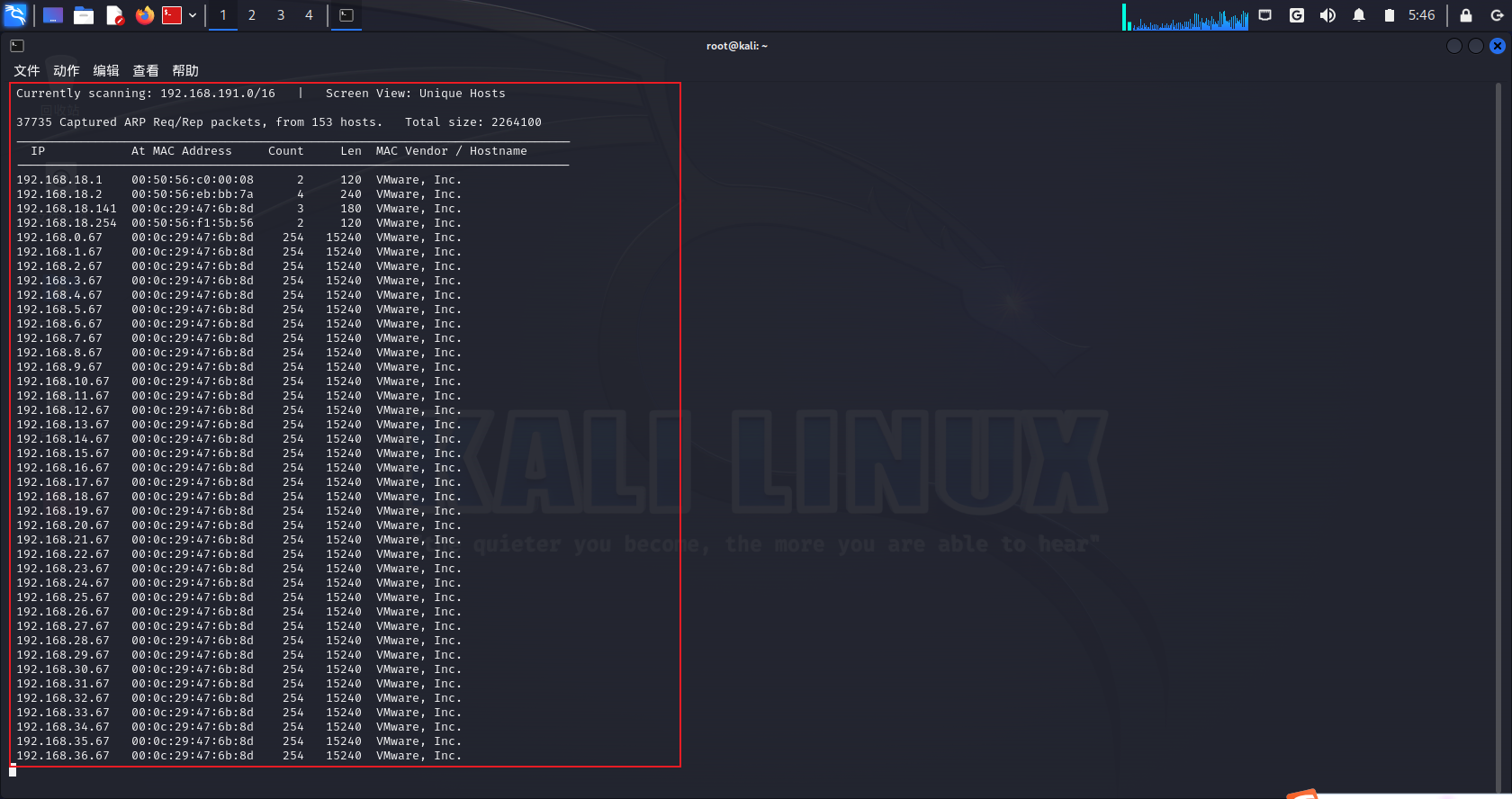The image size is (1512, 799).
Task: Click the MAC address 00:50:56:f1:5b:56
Action: 193,223
